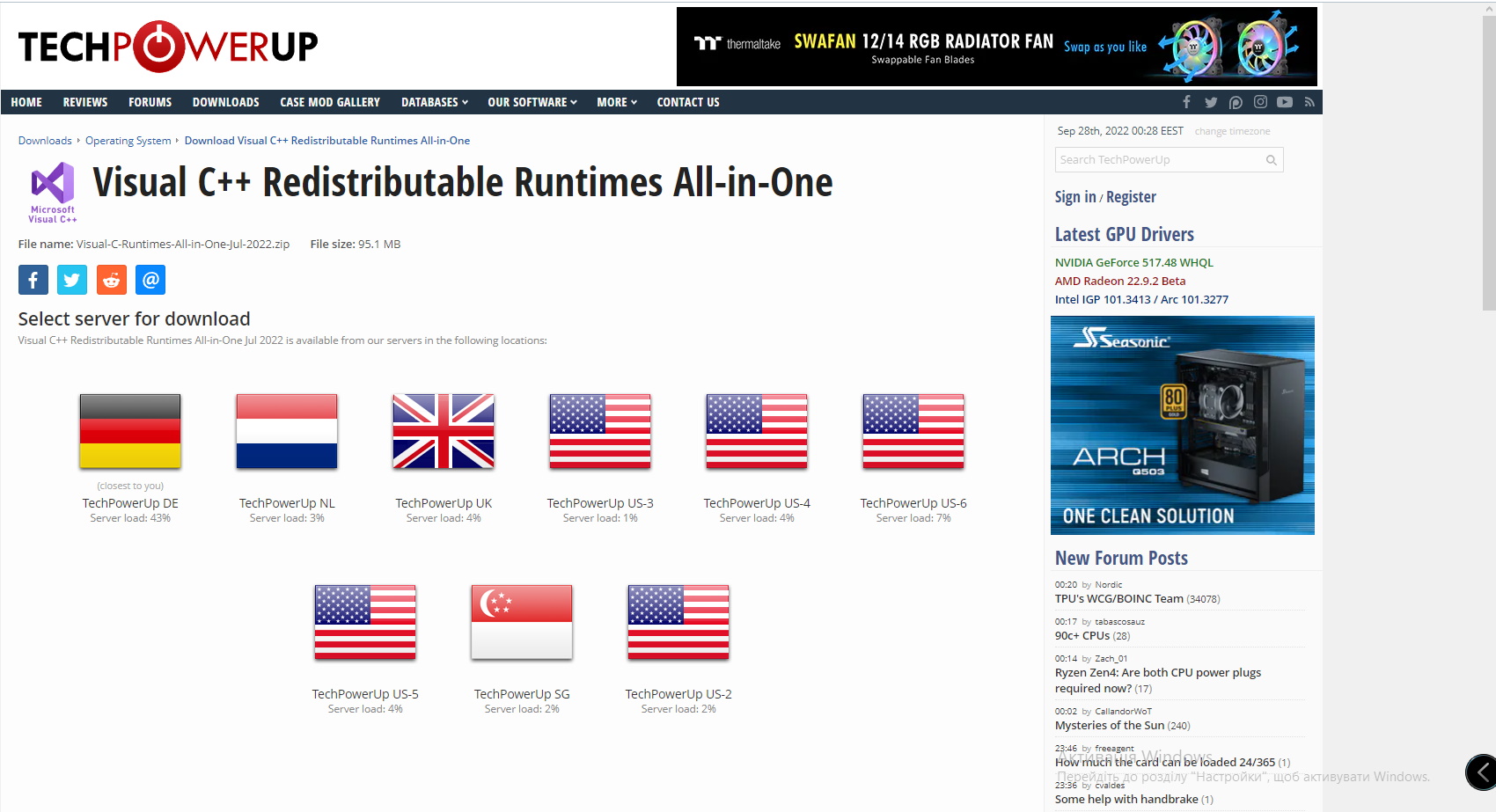Click side panel arrow at right edge
Image resolution: width=1496 pixels, height=812 pixels.
pyautogui.click(x=1482, y=772)
